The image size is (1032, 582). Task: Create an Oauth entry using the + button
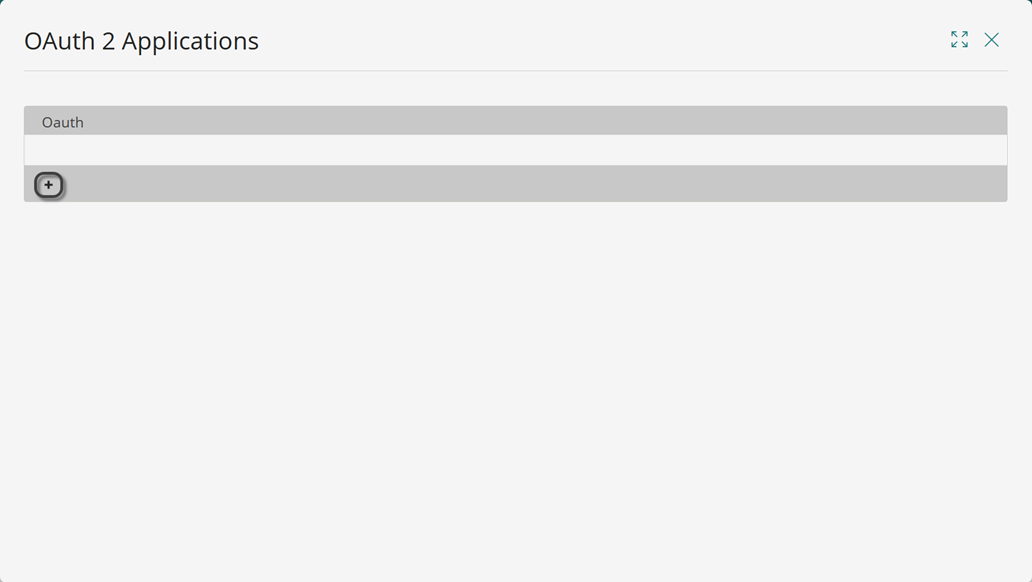pos(49,185)
